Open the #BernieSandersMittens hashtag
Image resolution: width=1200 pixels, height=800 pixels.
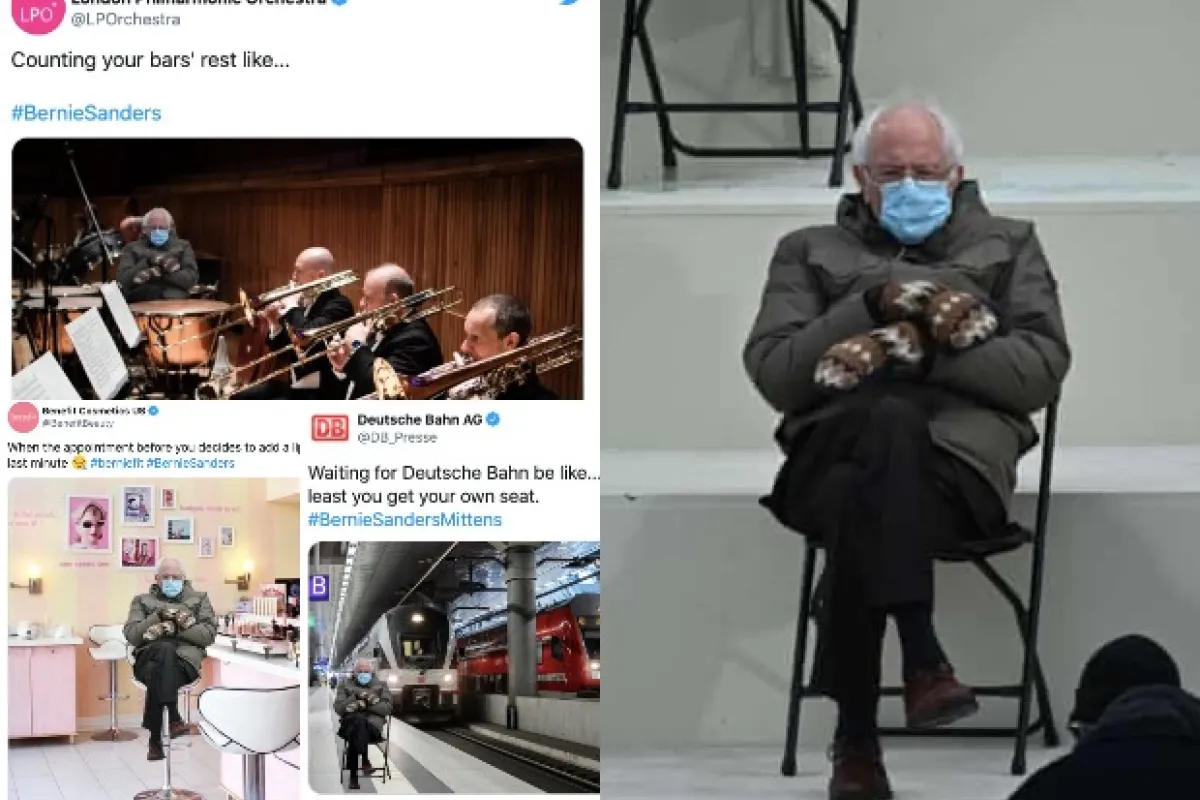405,520
